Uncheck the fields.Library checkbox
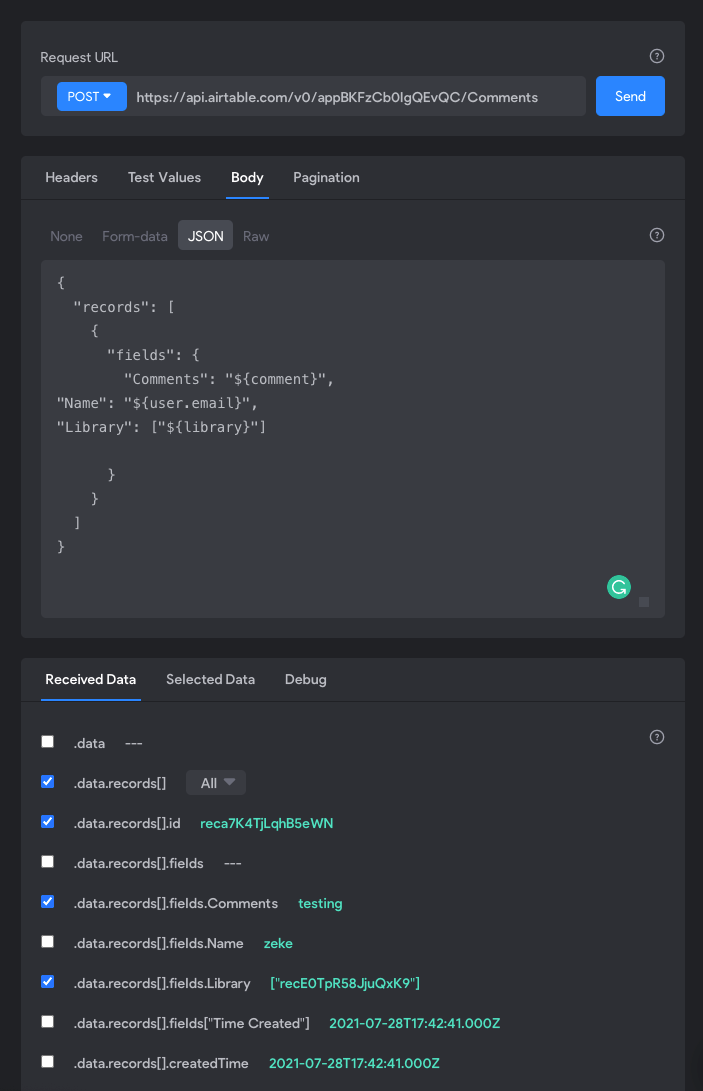The image size is (703, 1091). pos(47,982)
